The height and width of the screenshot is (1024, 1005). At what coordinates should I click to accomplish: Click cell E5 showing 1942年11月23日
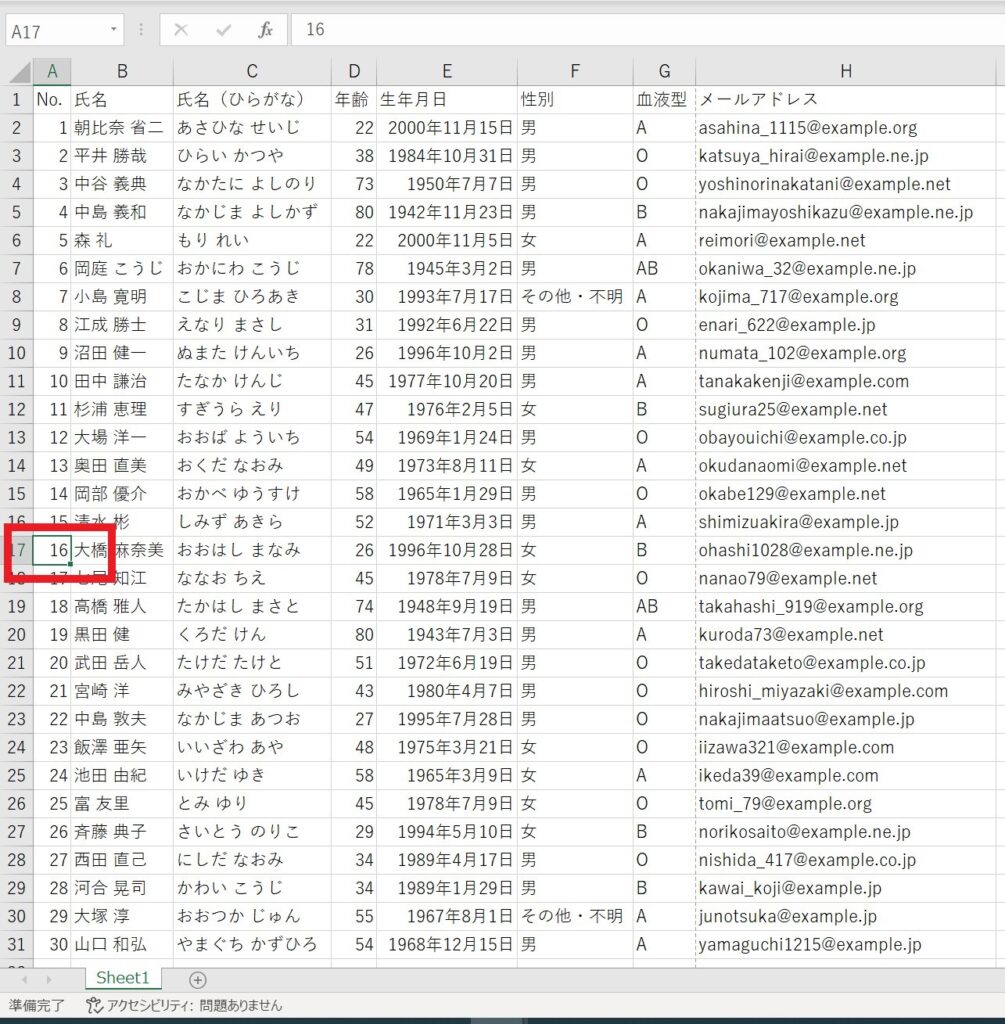point(447,212)
